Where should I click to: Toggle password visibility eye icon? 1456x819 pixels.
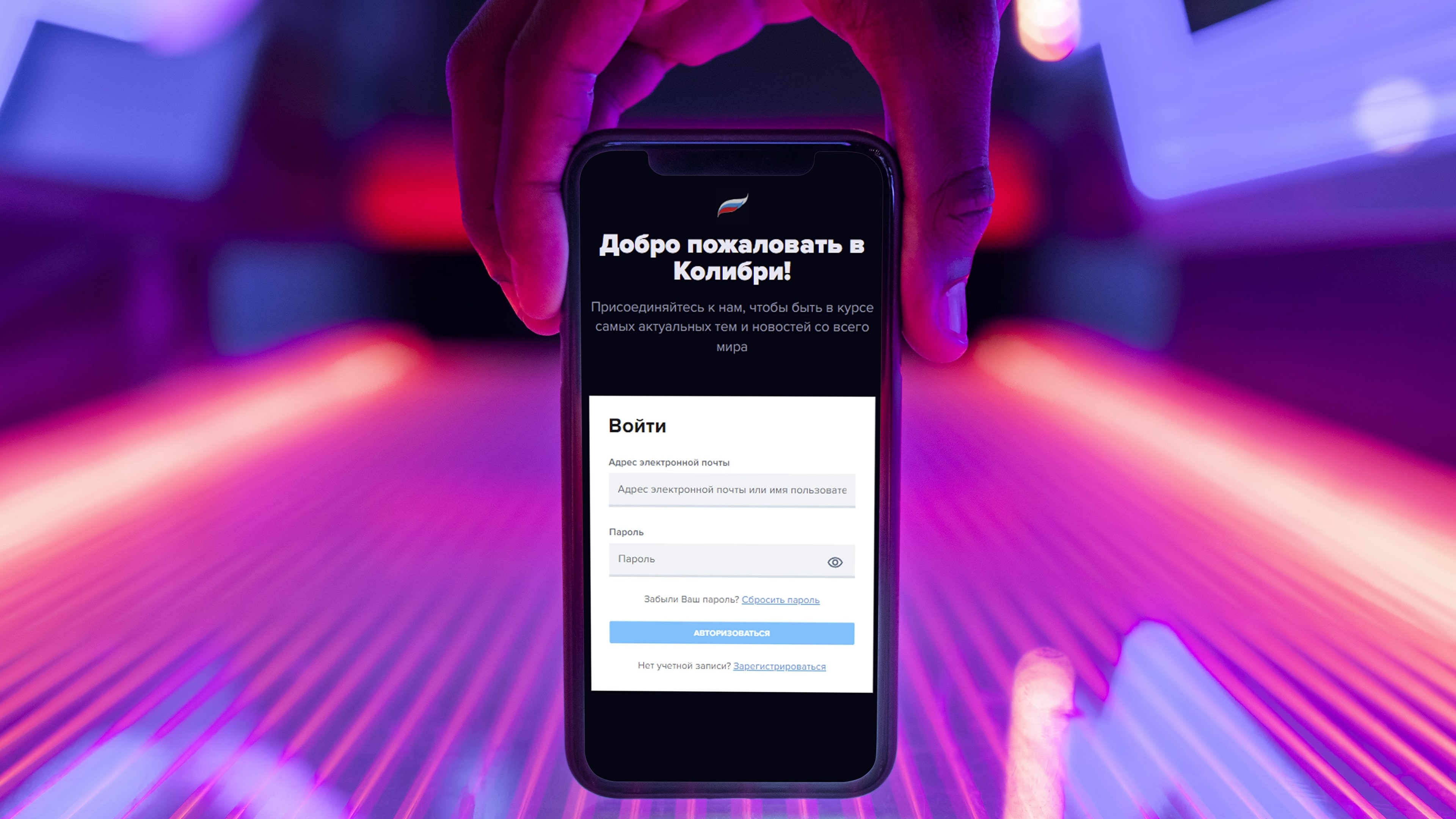[x=834, y=562]
